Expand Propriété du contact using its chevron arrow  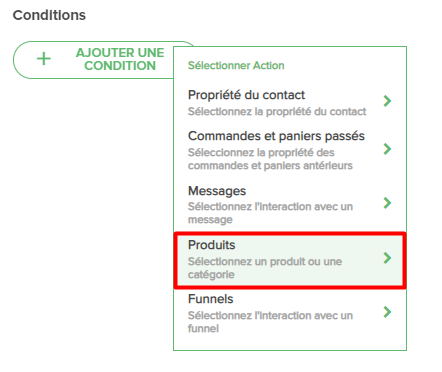pos(387,101)
